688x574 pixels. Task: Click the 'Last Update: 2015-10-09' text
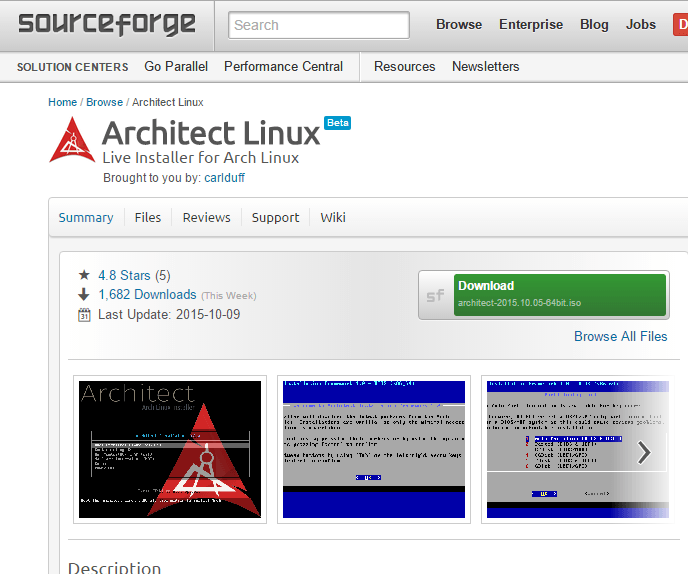169,315
